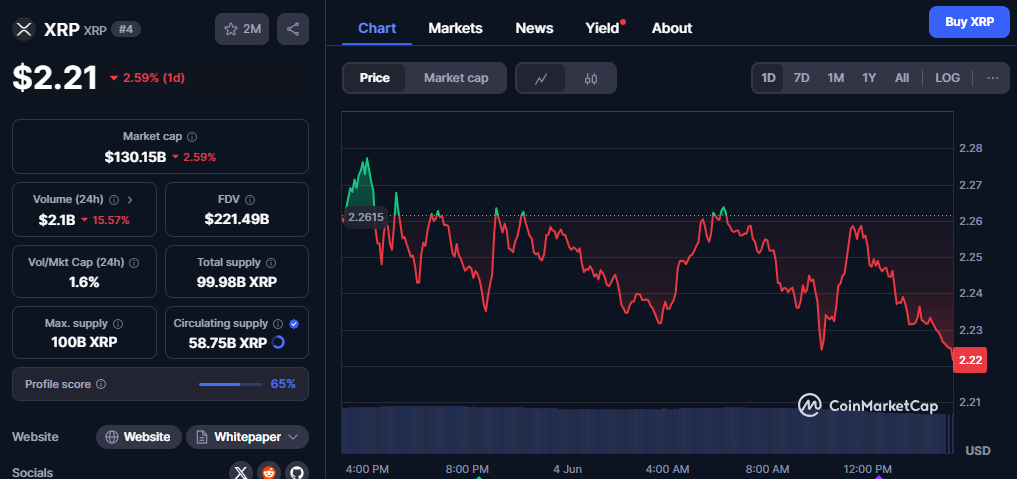1017x479 pixels.
Task: Open the News tab
Action: pos(534,29)
